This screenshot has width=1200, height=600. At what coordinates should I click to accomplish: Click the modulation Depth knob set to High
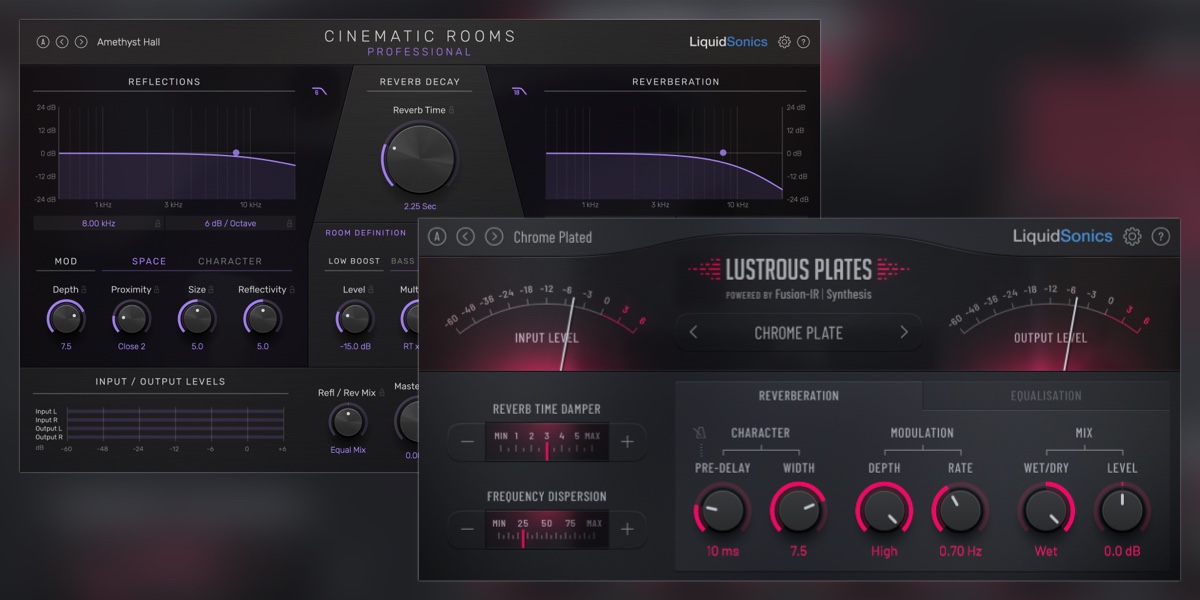click(x=884, y=511)
